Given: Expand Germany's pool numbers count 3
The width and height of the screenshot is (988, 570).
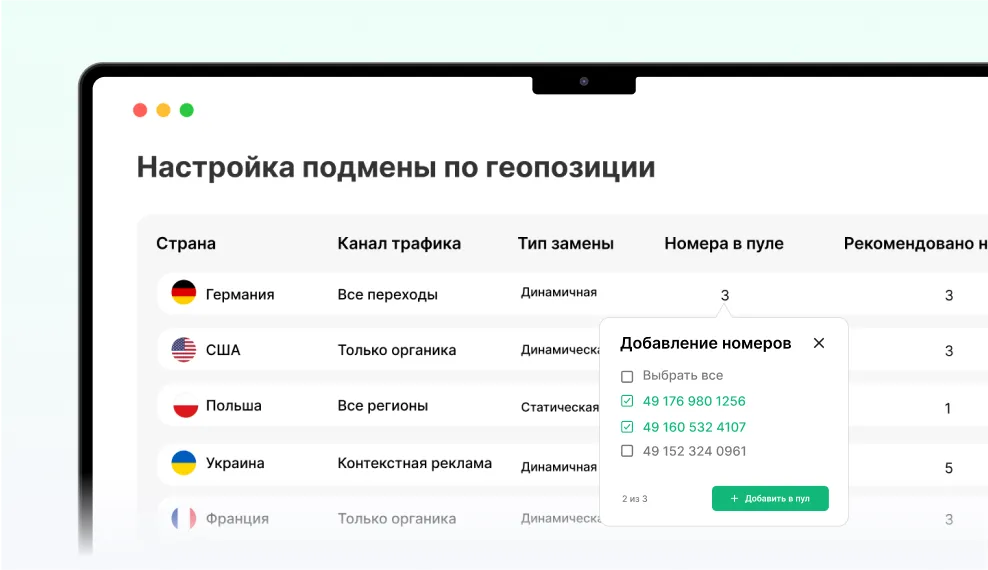Looking at the screenshot, I should (x=725, y=295).
